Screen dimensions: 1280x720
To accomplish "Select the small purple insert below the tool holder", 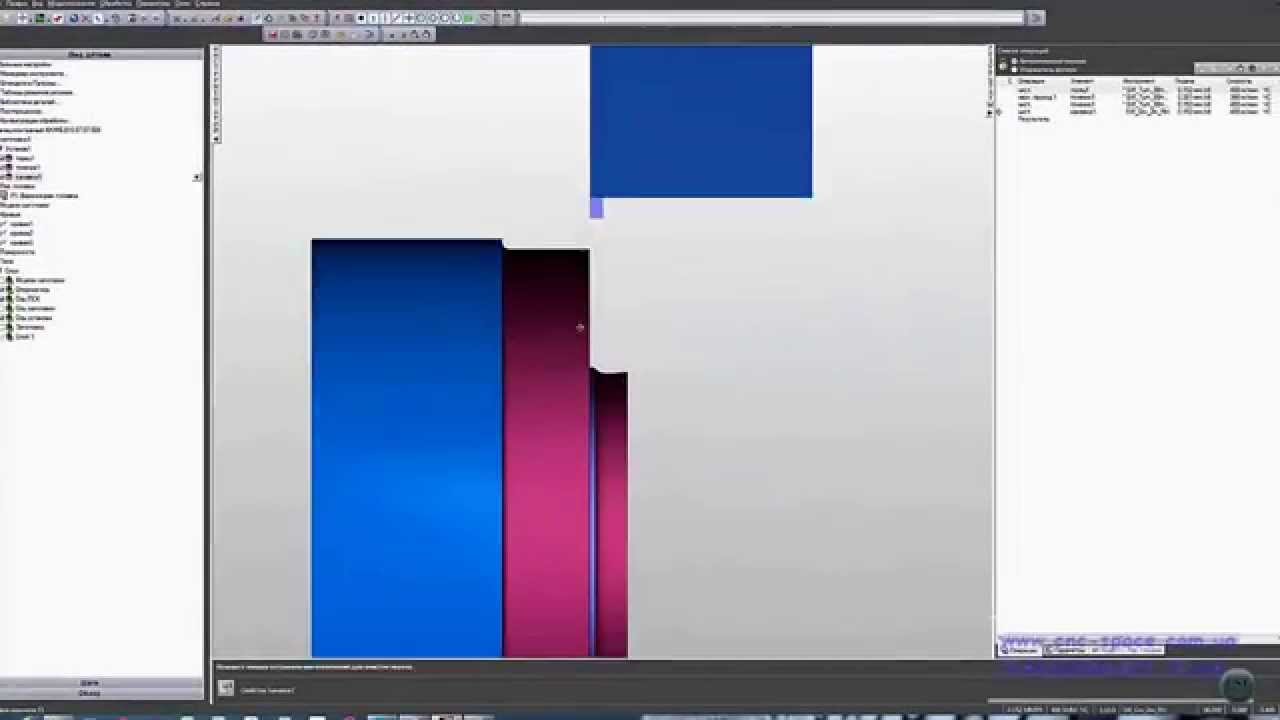I will 596,208.
